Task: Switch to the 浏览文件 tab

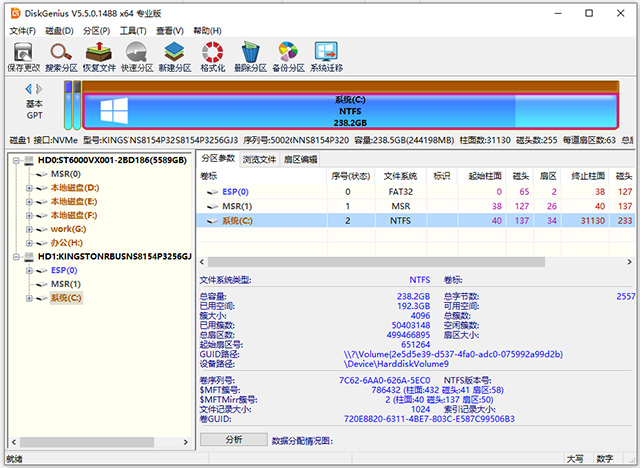Action: coord(259,160)
